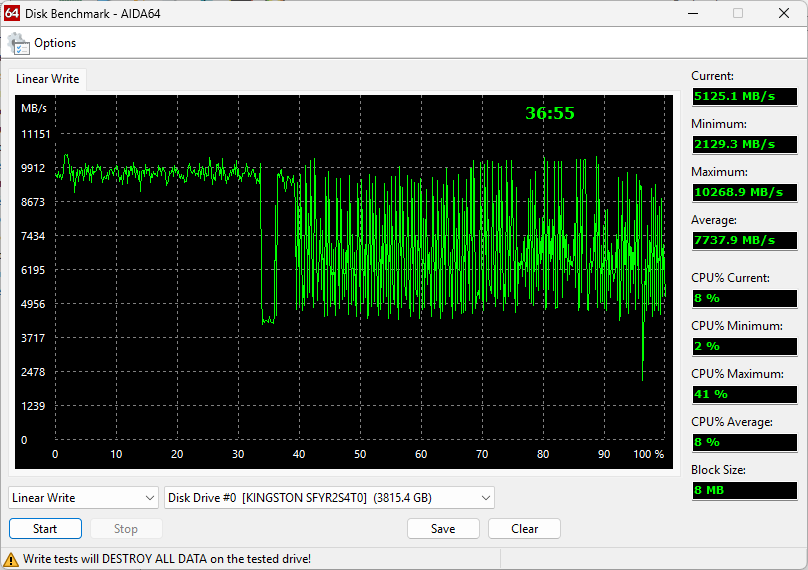808x570 pixels.
Task: Click the Block Size: label
Action: point(718,470)
